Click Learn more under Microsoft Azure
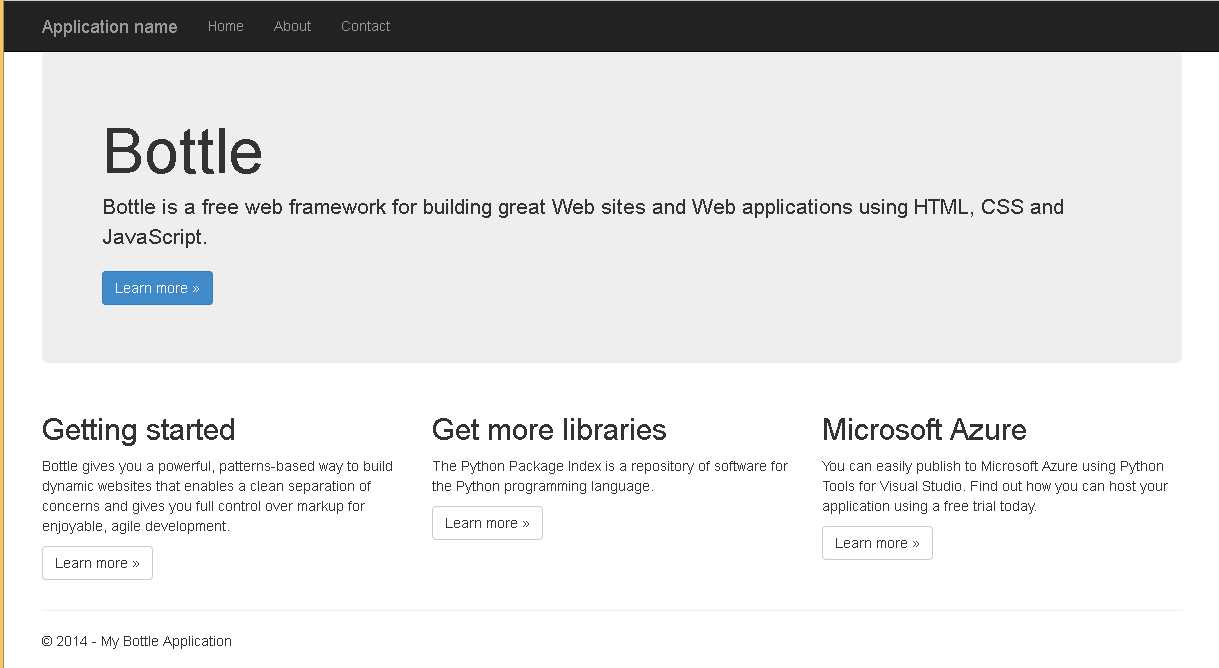This screenshot has width=1219, height=668. 877,543
